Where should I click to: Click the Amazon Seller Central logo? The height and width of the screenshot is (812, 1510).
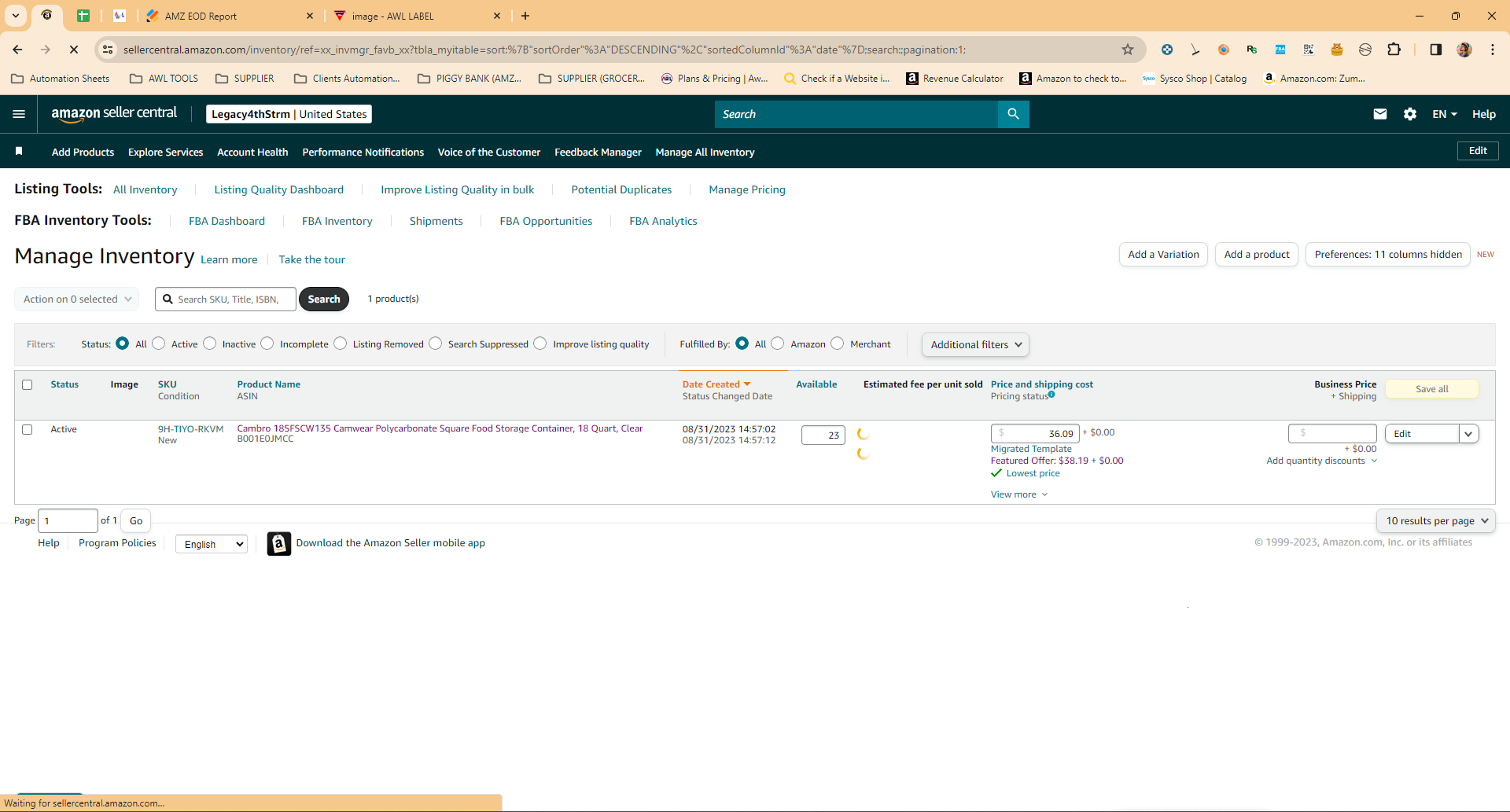114,114
